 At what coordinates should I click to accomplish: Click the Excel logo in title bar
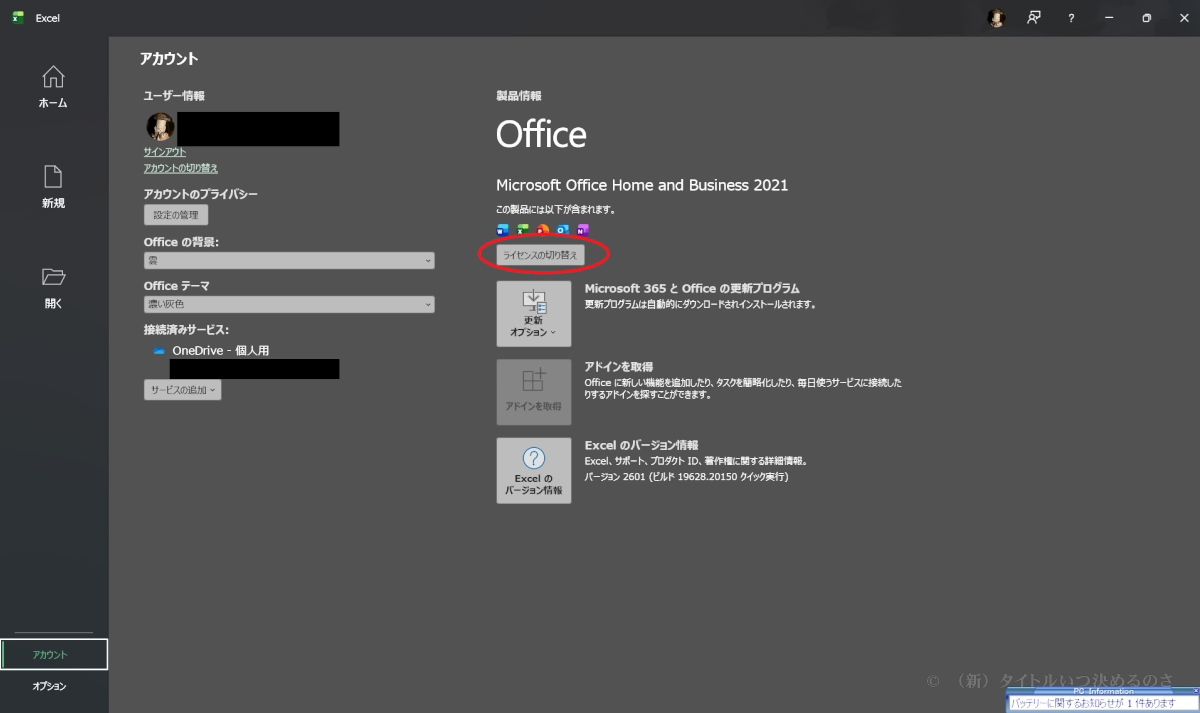[x=18, y=18]
